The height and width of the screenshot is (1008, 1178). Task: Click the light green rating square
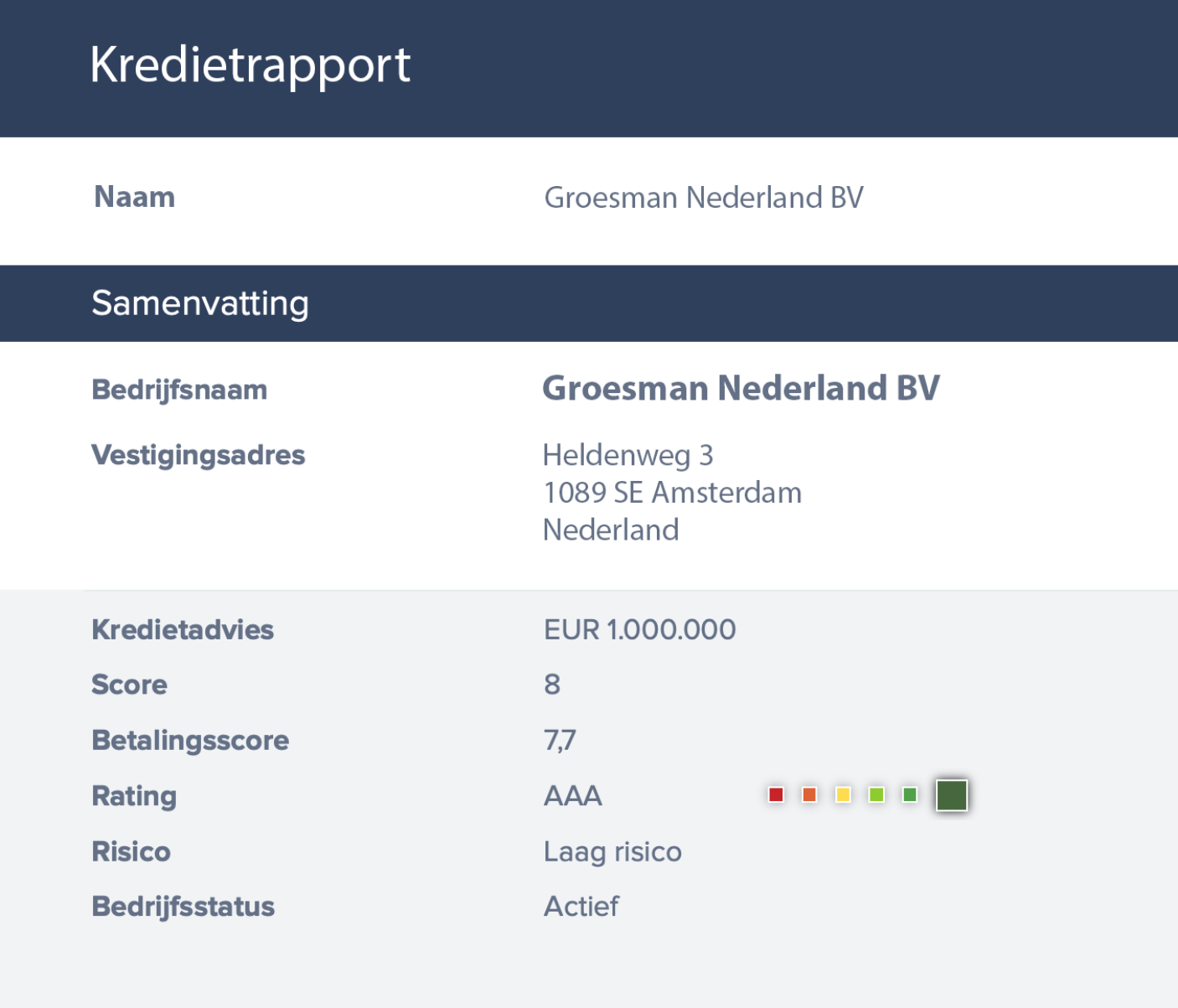pyautogui.click(x=876, y=794)
